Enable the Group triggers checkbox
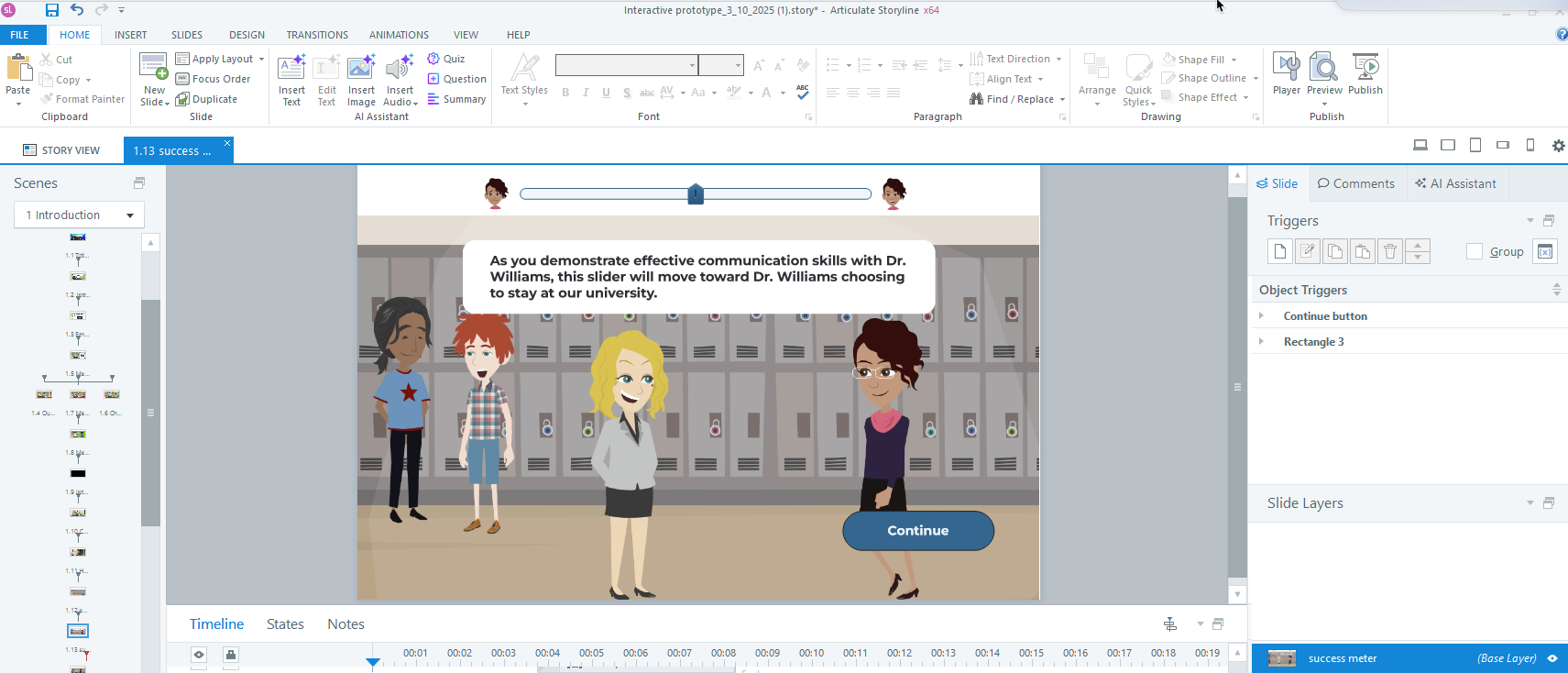Image resolution: width=1568 pixels, height=673 pixels. click(x=1475, y=251)
